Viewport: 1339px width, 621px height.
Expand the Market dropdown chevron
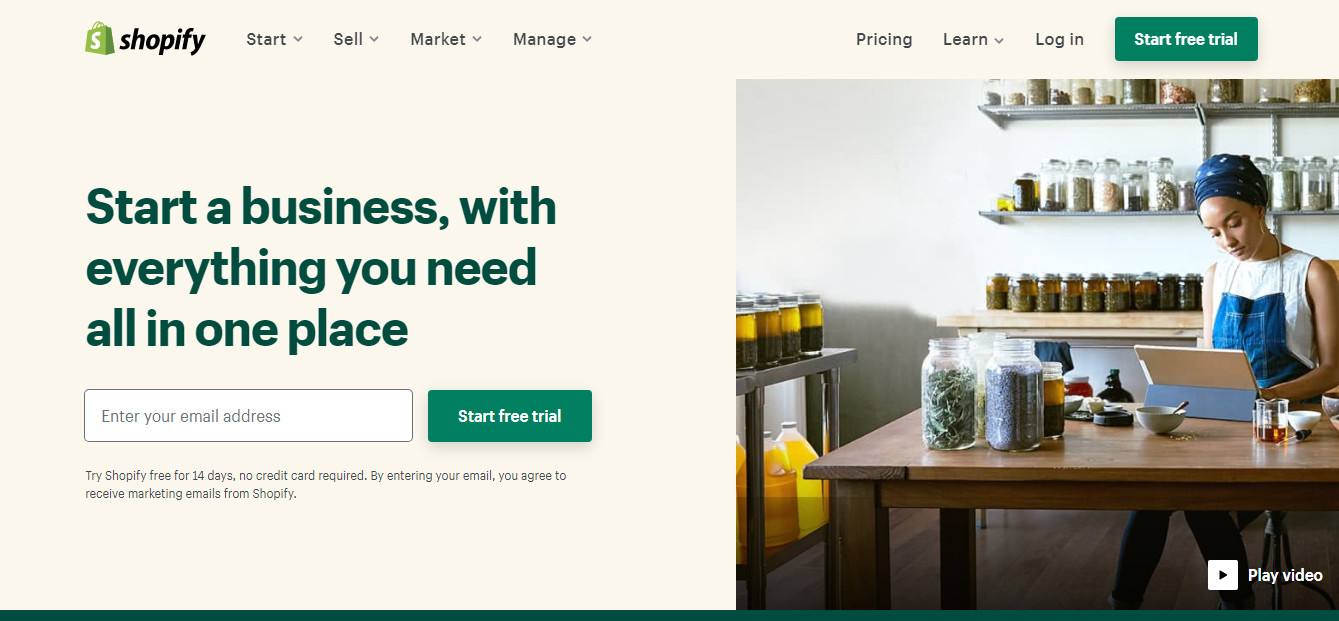tap(477, 39)
